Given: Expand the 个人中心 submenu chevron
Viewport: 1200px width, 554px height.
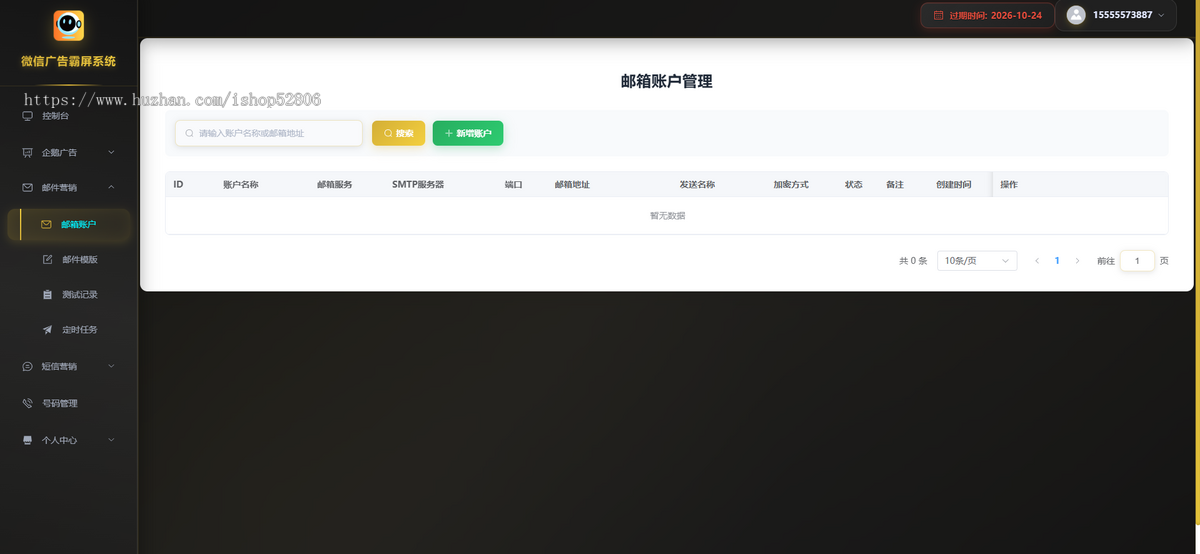Looking at the screenshot, I should click(x=111, y=440).
